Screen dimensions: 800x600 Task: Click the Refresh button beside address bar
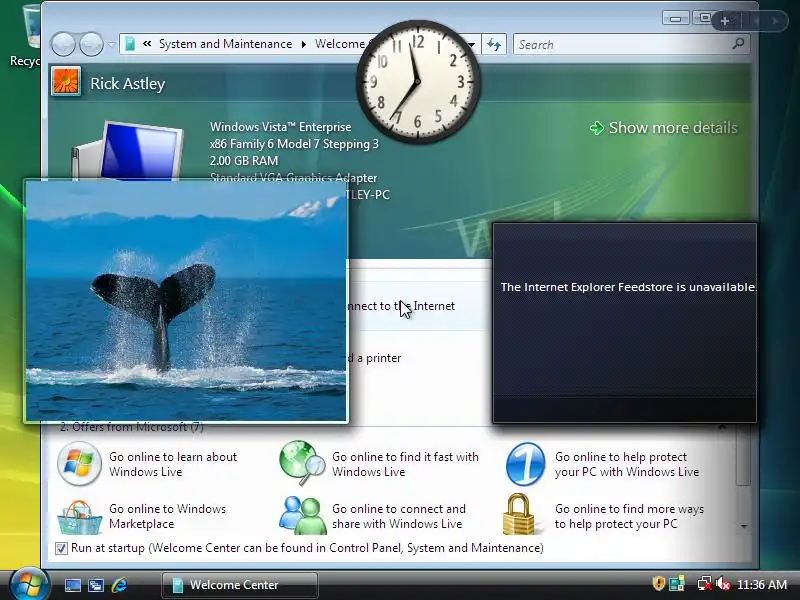(x=493, y=44)
